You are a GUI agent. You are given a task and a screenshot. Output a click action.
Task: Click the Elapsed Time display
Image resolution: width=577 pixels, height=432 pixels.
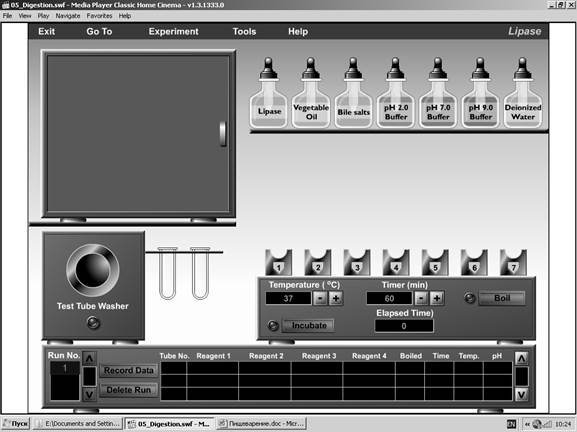[404, 326]
